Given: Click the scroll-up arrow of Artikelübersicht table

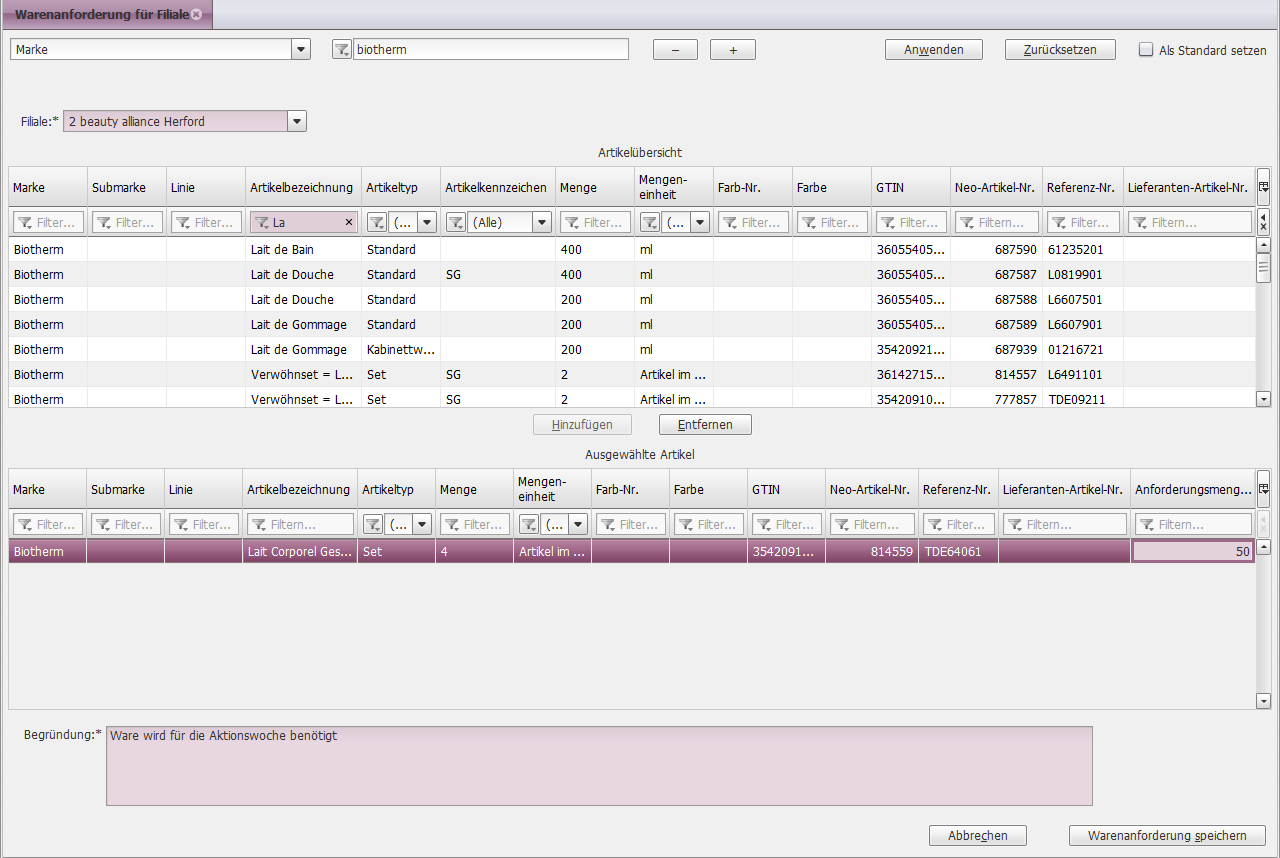Looking at the screenshot, I should [x=1263, y=245].
